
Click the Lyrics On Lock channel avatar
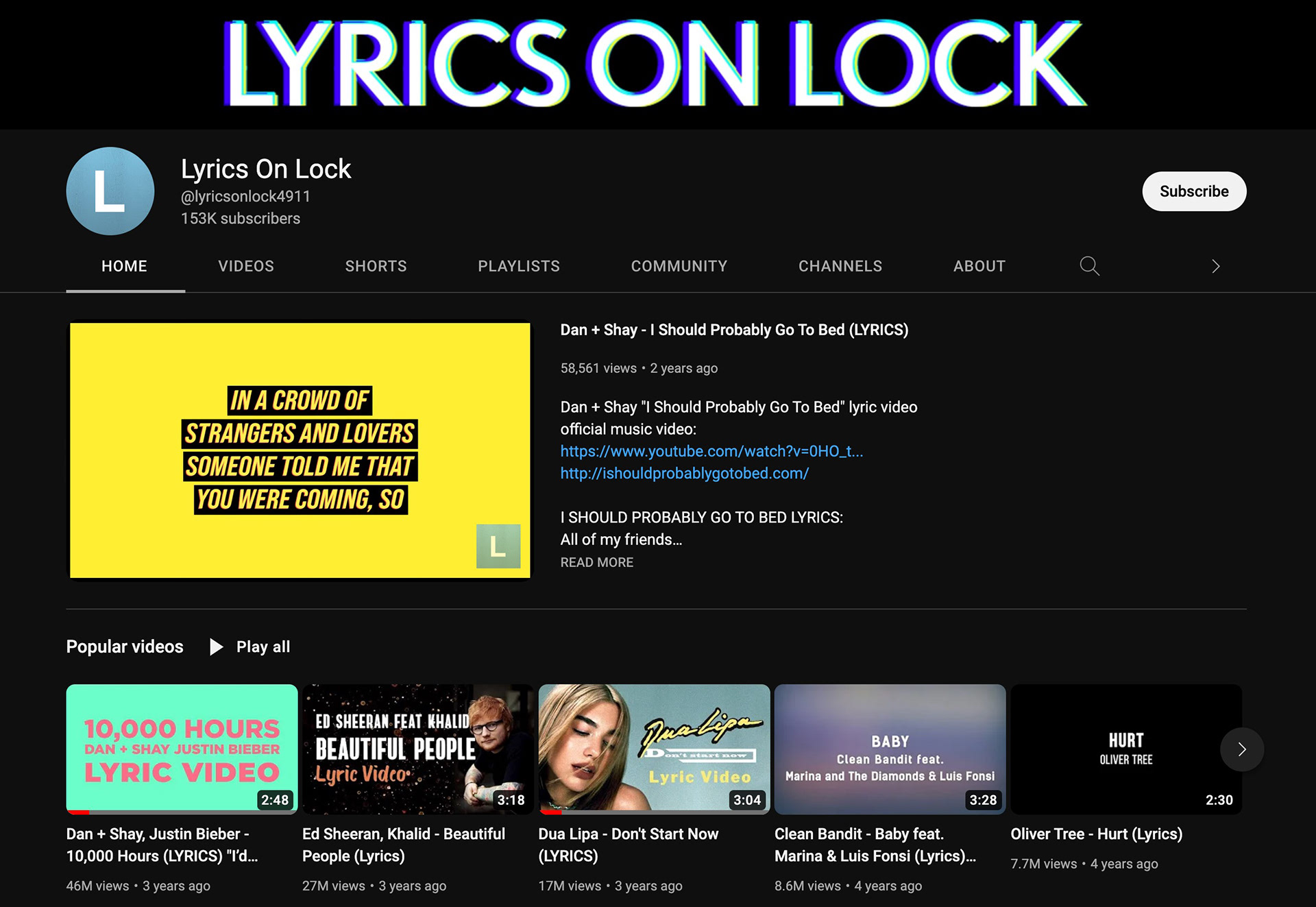pyautogui.click(x=110, y=191)
